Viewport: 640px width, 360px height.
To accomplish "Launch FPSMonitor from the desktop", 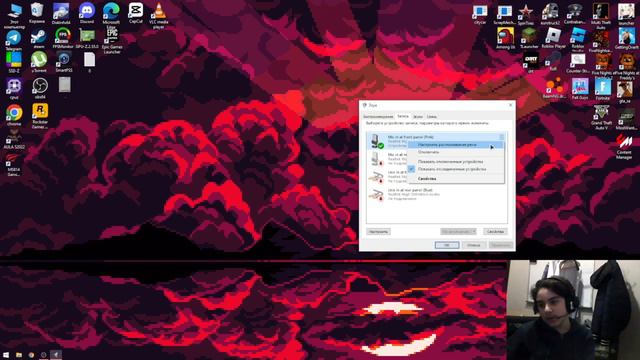I will coord(63,38).
